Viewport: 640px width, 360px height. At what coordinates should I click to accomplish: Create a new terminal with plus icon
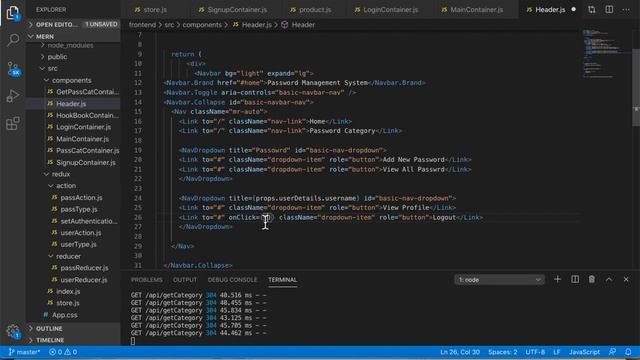pyautogui.click(x=557, y=280)
